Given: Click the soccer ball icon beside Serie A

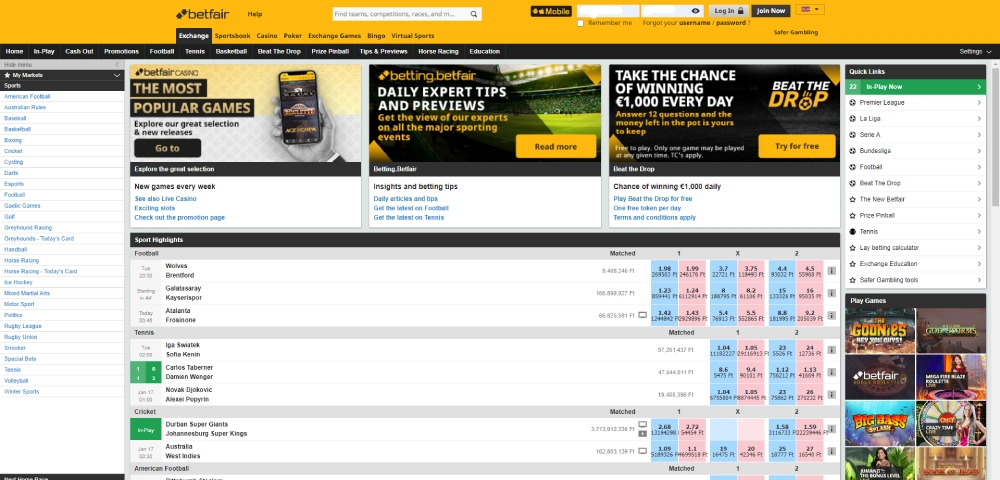Looking at the screenshot, I should pyautogui.click(x=853, y=135).
